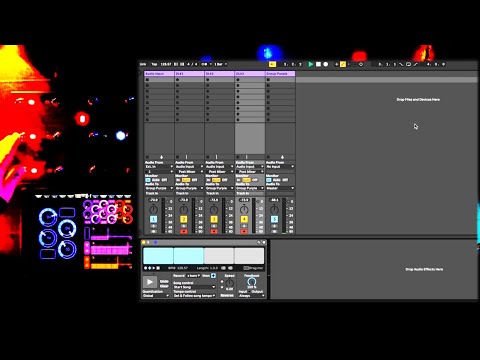Toggle the Looper device activator yellow dot
The image size is (480, 360).
144,242
